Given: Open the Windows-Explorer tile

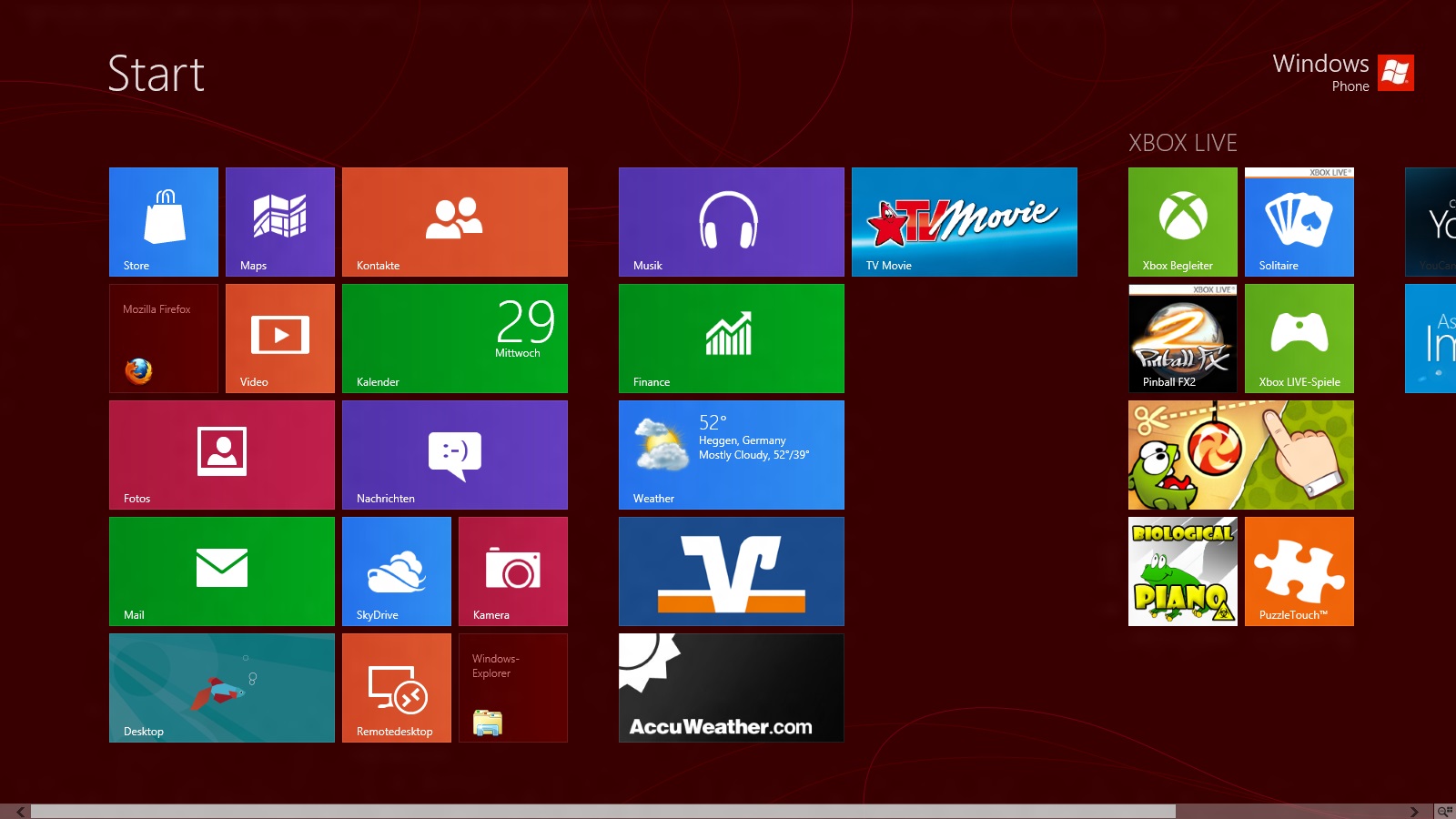Looking at the screenshot, I should pos(513,688).
